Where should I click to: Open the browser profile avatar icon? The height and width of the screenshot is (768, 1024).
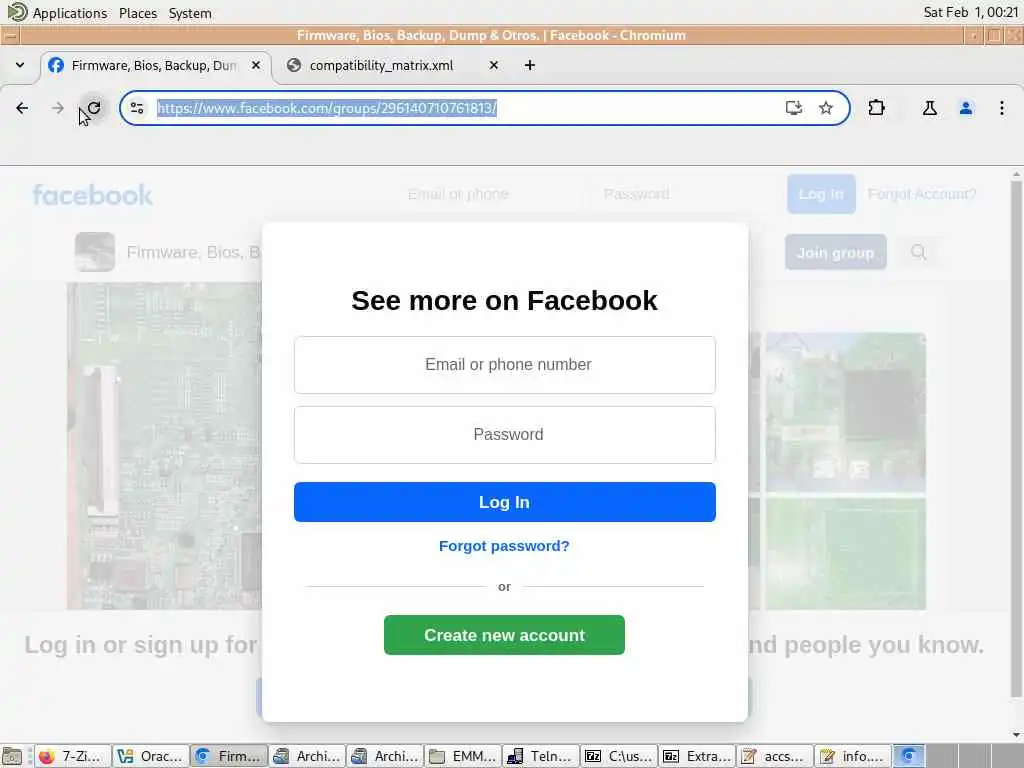tap(966, 108)
